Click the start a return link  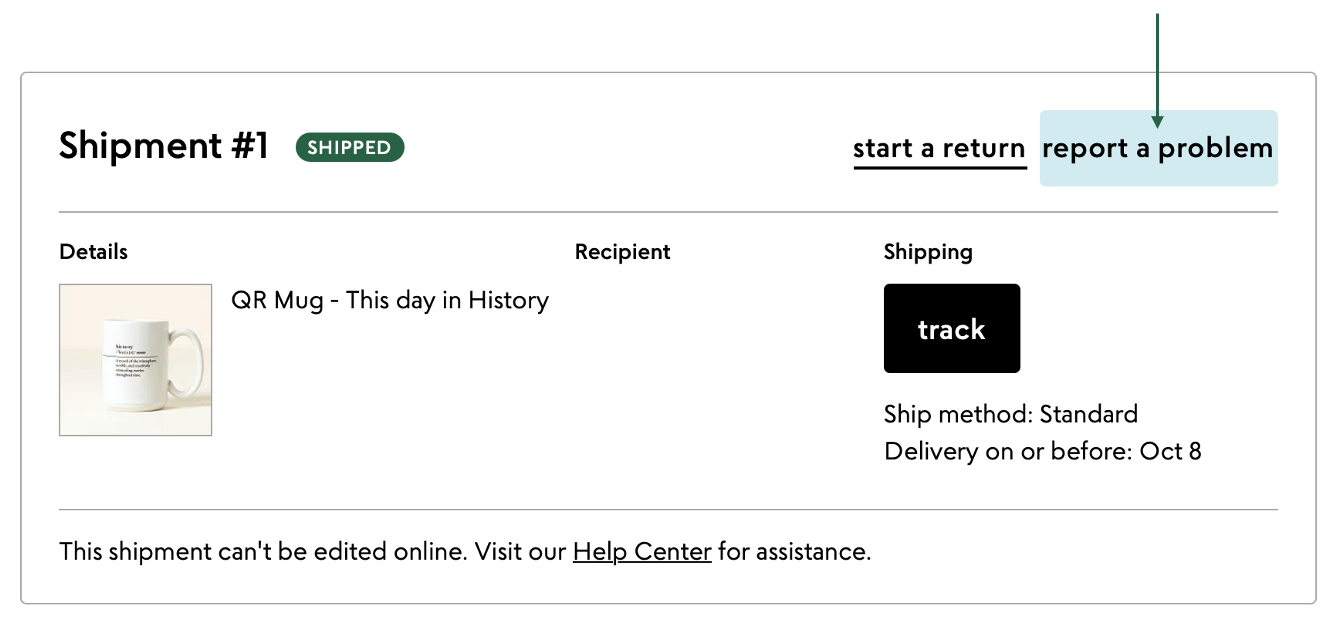click(x=939, y=149)
